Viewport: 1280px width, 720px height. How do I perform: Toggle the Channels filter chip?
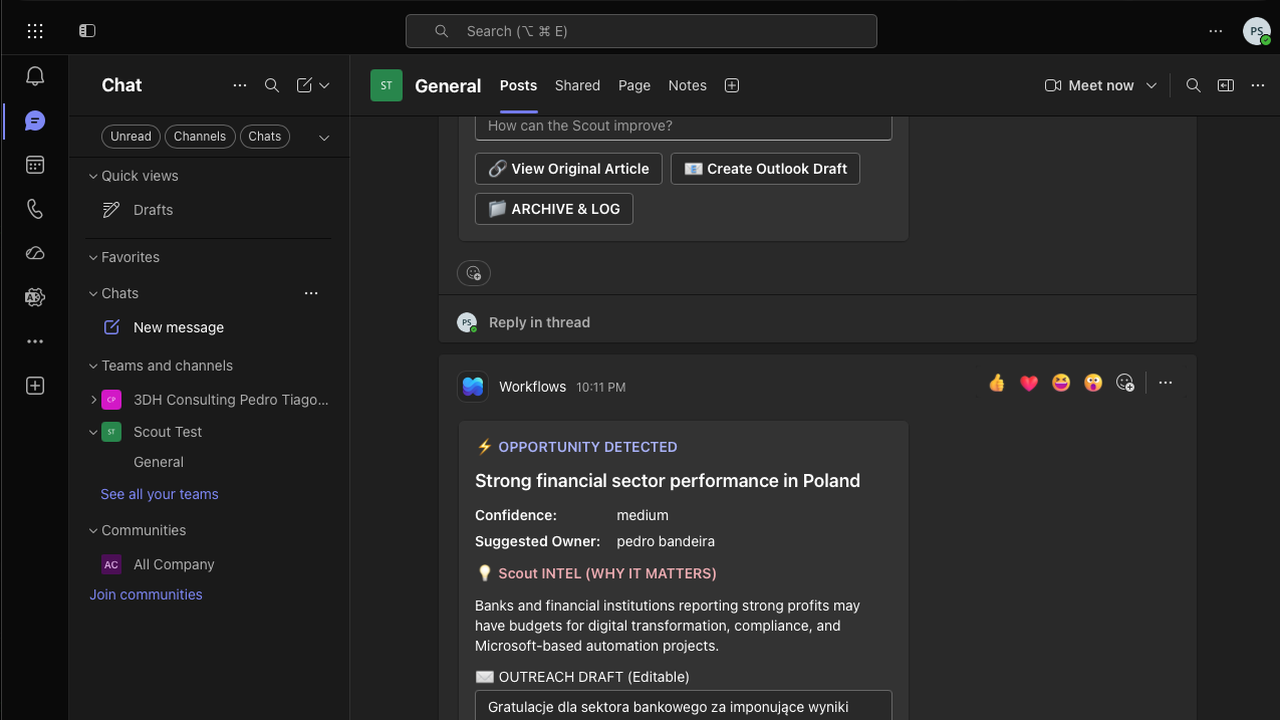[x=200, y=137]
